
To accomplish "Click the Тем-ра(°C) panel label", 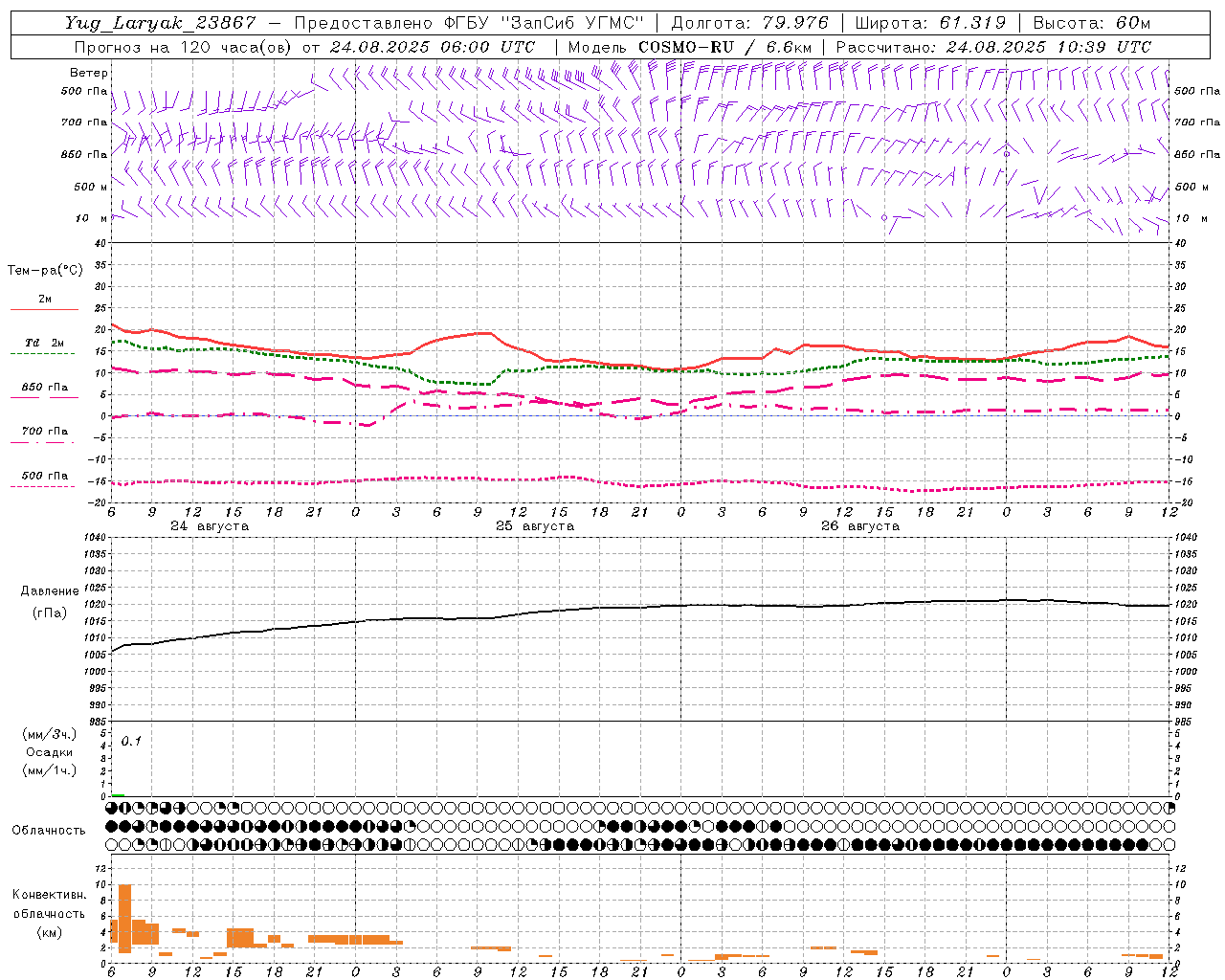I will click(x=45, y=271).
